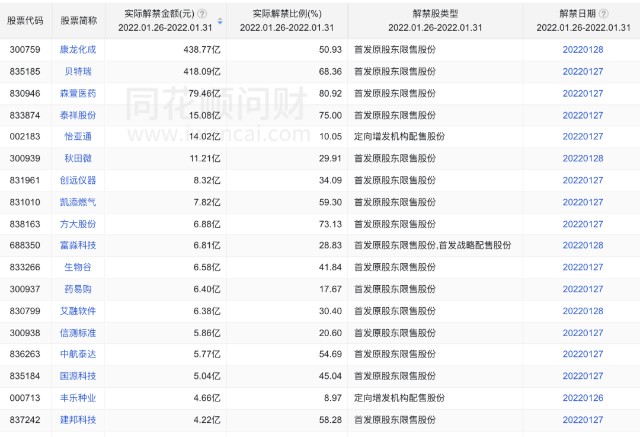Select 定向增发机构配售股份 in 怡亚通 row
This screenshot has height=437, width=640.
[x=399, y=137]
